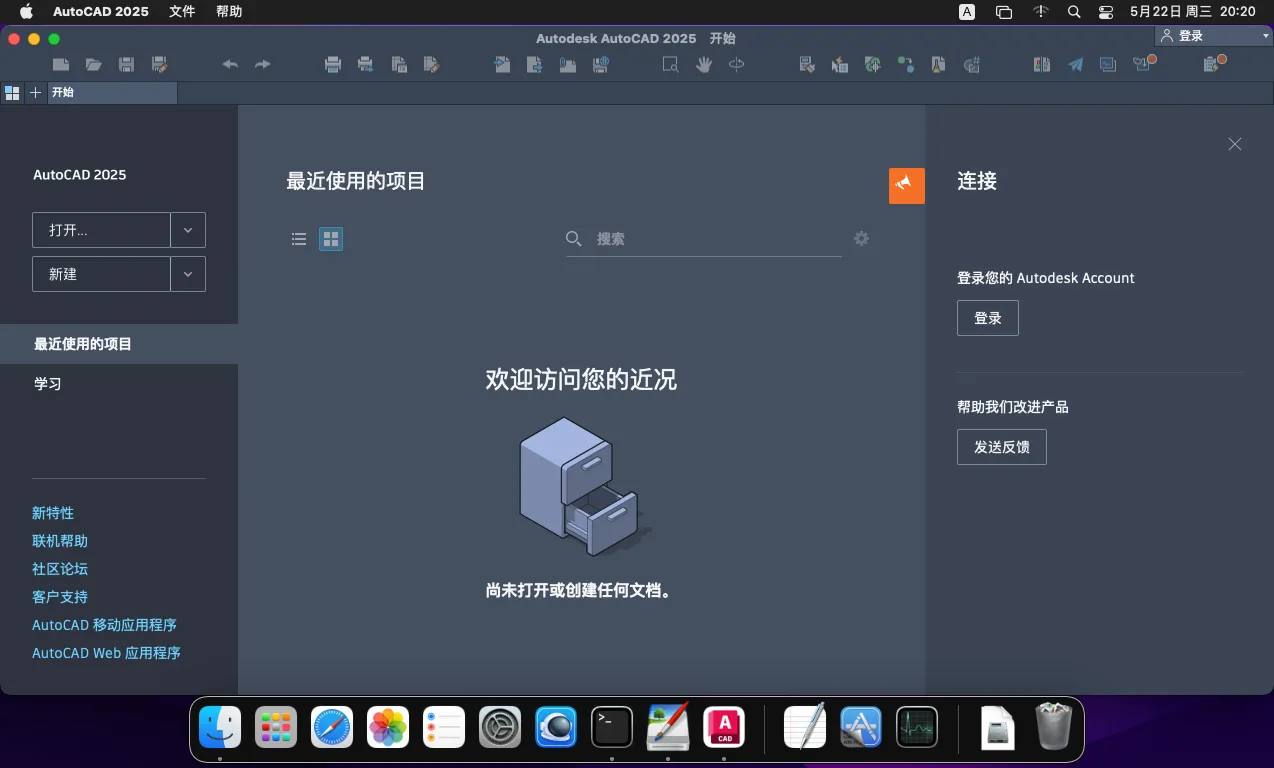Click the Print (plot) toolbar icon
This screenshot has height=768, width=1274.
pyautogui.click(x=333, y=65)
